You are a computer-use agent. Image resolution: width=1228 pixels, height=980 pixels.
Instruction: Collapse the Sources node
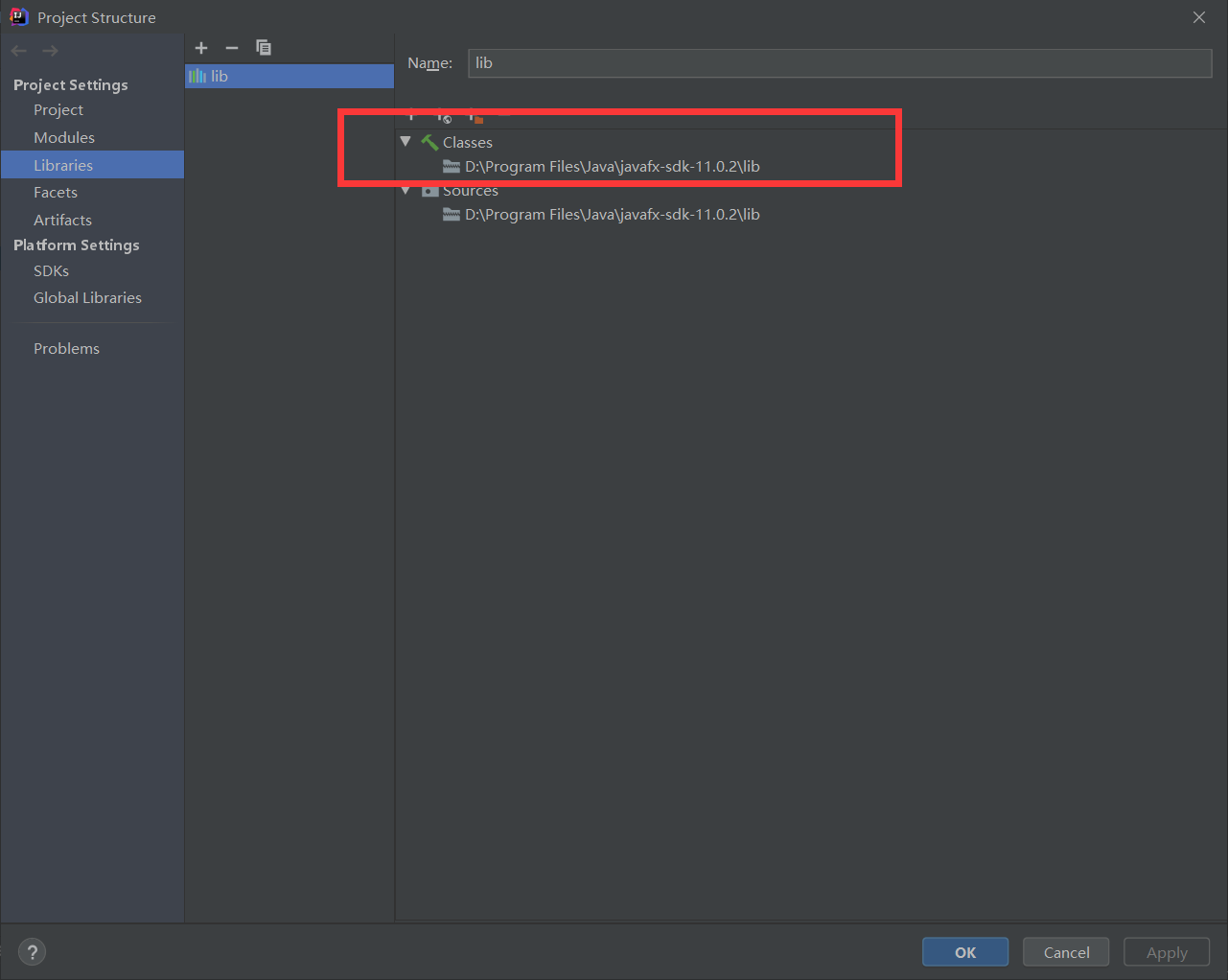click(405, 191)
